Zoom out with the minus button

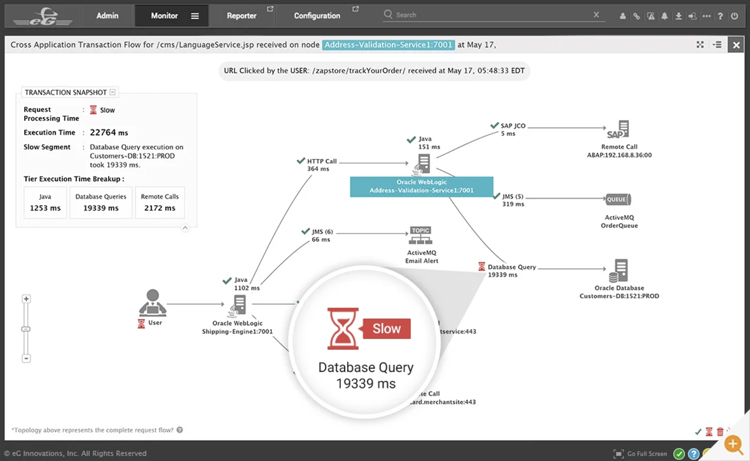coord(26,358)
